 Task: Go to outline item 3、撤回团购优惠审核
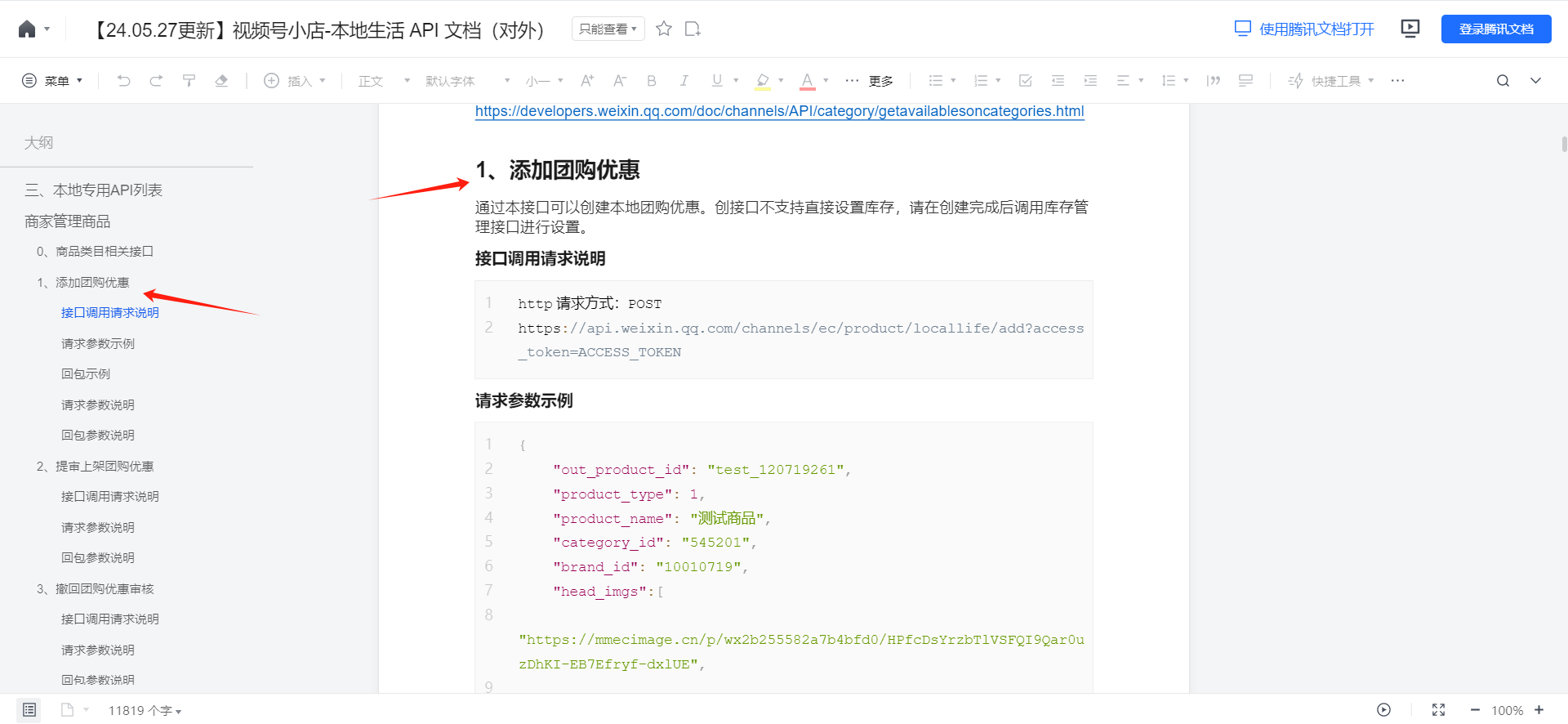point(95,589)
